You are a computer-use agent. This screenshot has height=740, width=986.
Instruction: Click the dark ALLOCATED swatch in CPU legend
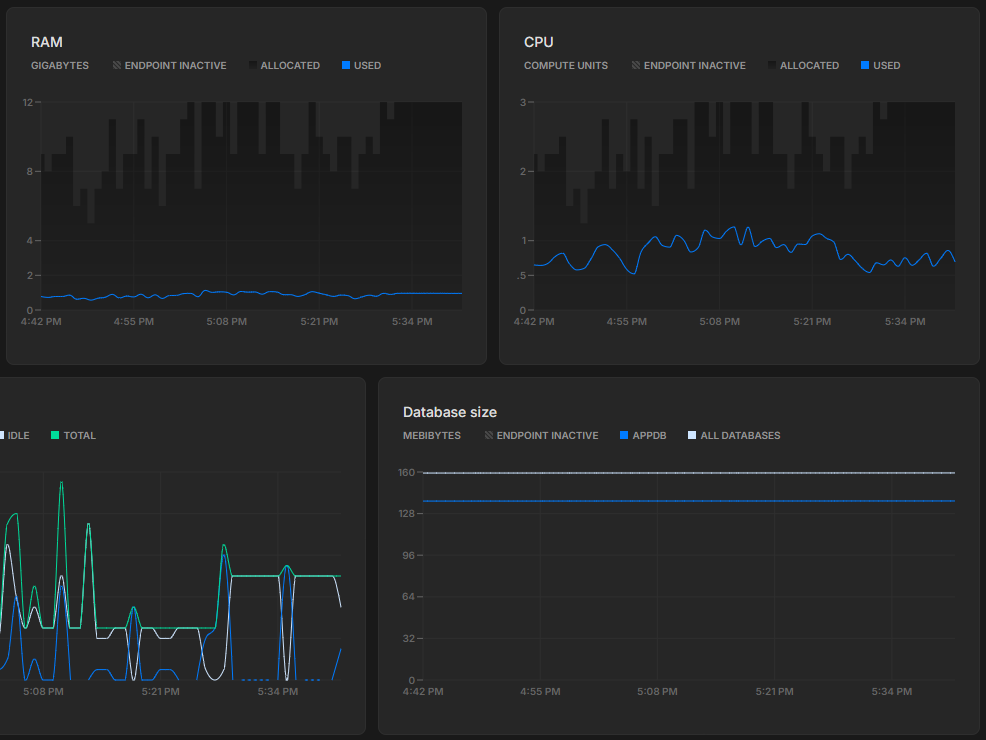pos(772,66)
